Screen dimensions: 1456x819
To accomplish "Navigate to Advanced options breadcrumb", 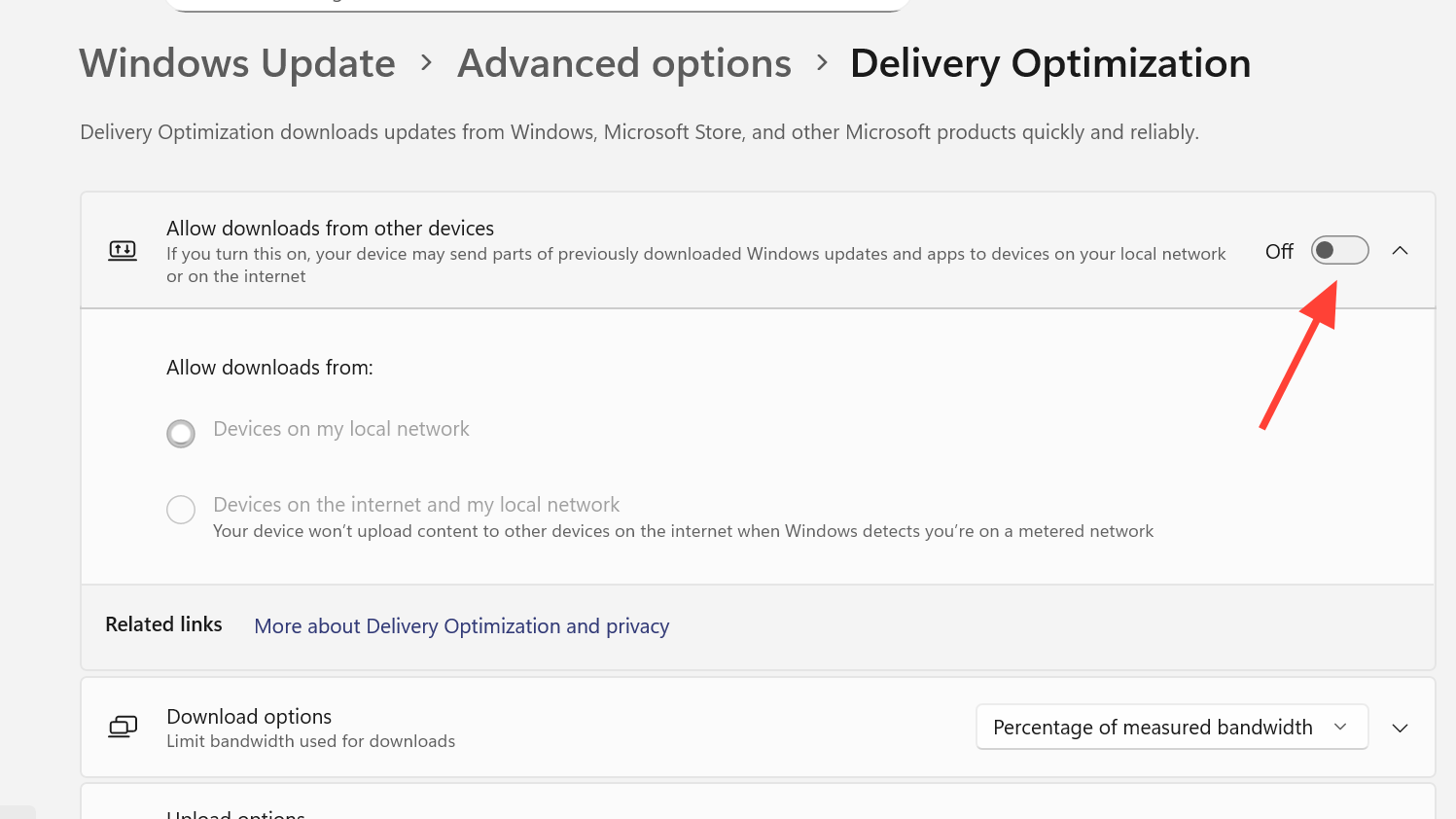I will (624, 64).
